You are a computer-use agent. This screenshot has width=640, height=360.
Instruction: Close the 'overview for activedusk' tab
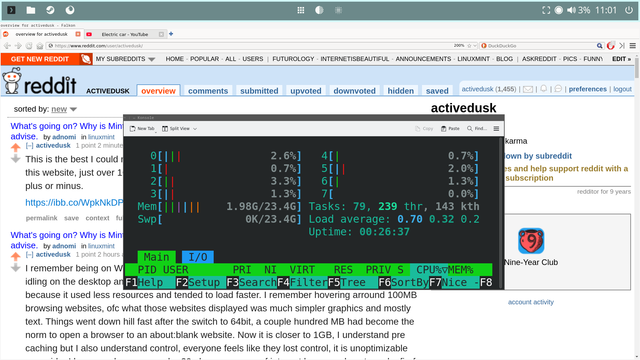(x=78, y=34)
